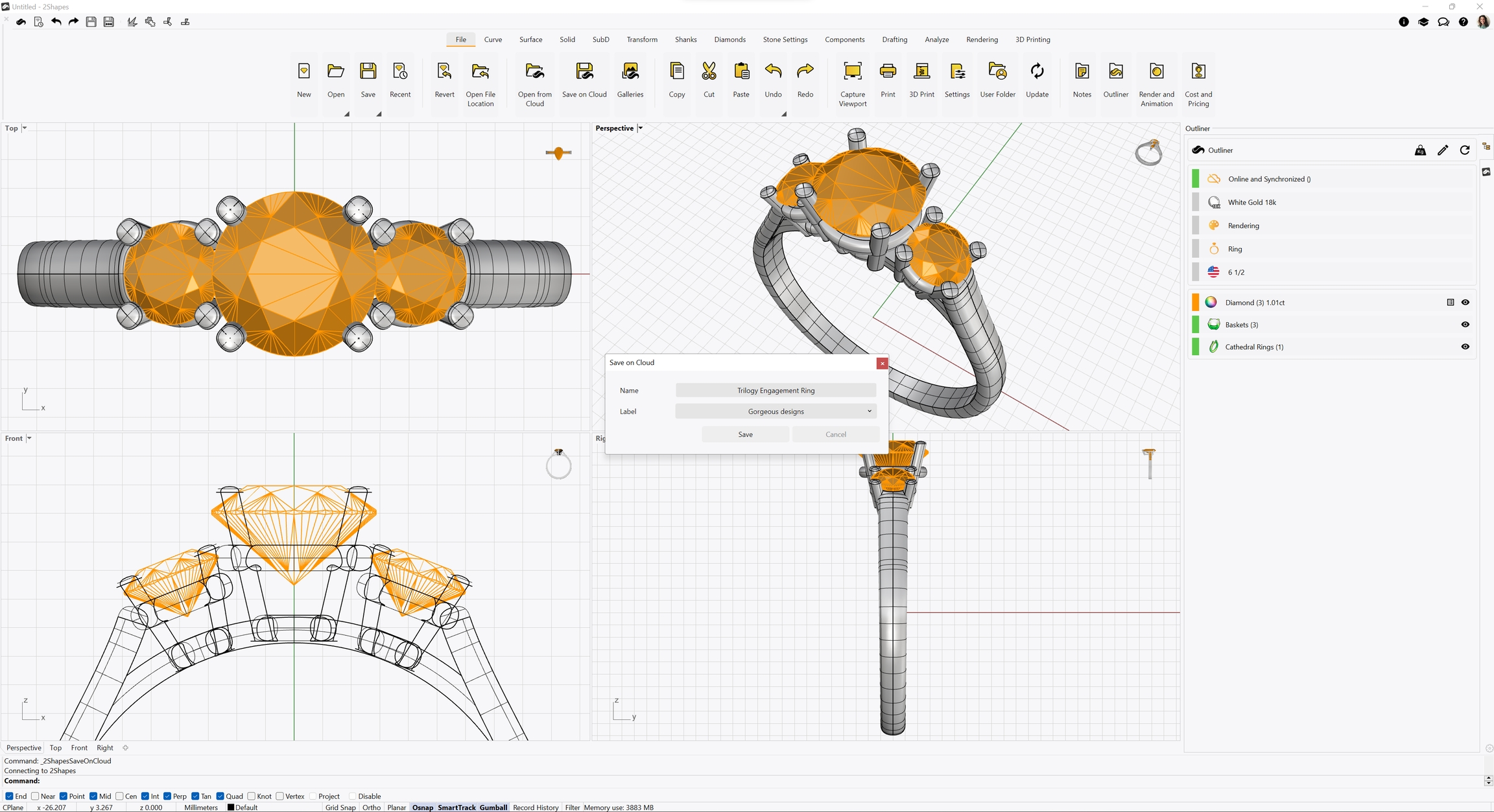Click the Cancel button in dialog

click(x=835, y=435)
